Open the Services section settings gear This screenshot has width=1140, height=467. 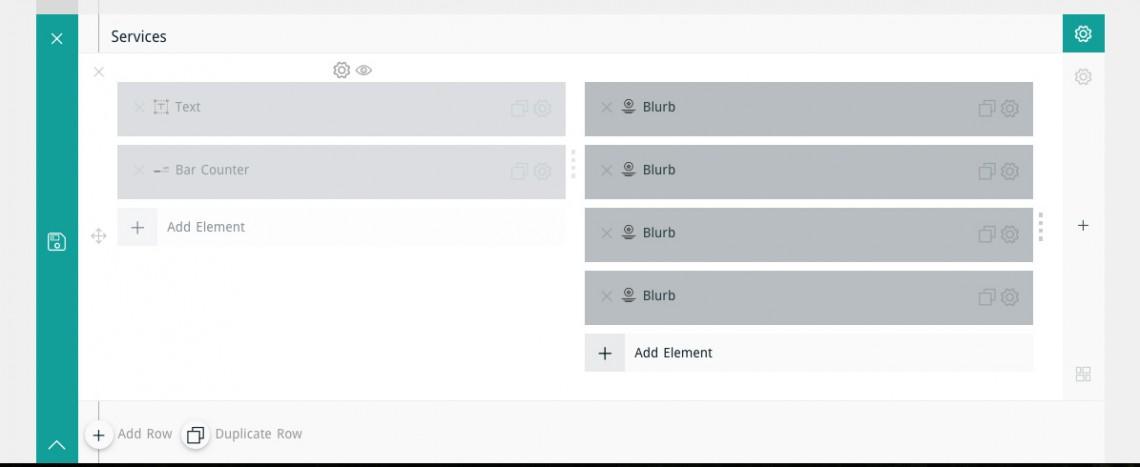tap(1083, 33)
